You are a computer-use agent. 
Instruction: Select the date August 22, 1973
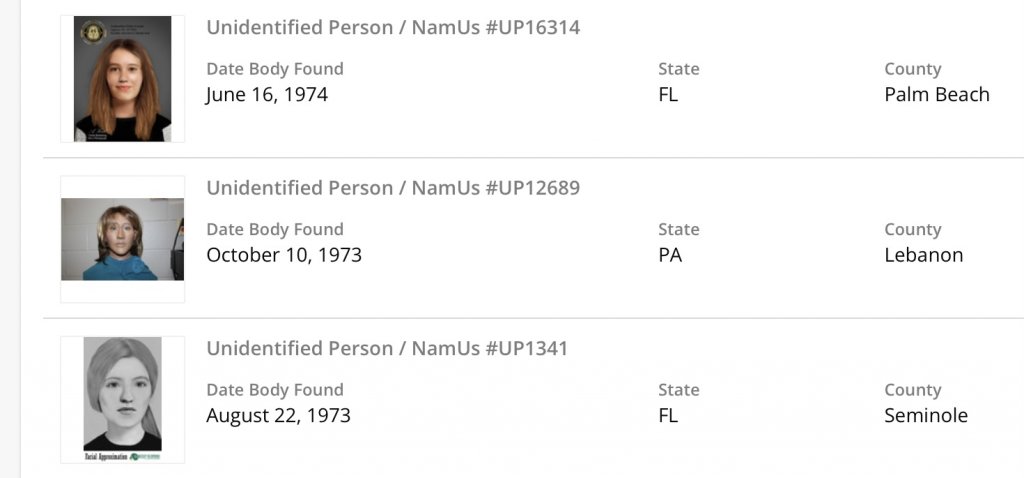pos(278,415)
